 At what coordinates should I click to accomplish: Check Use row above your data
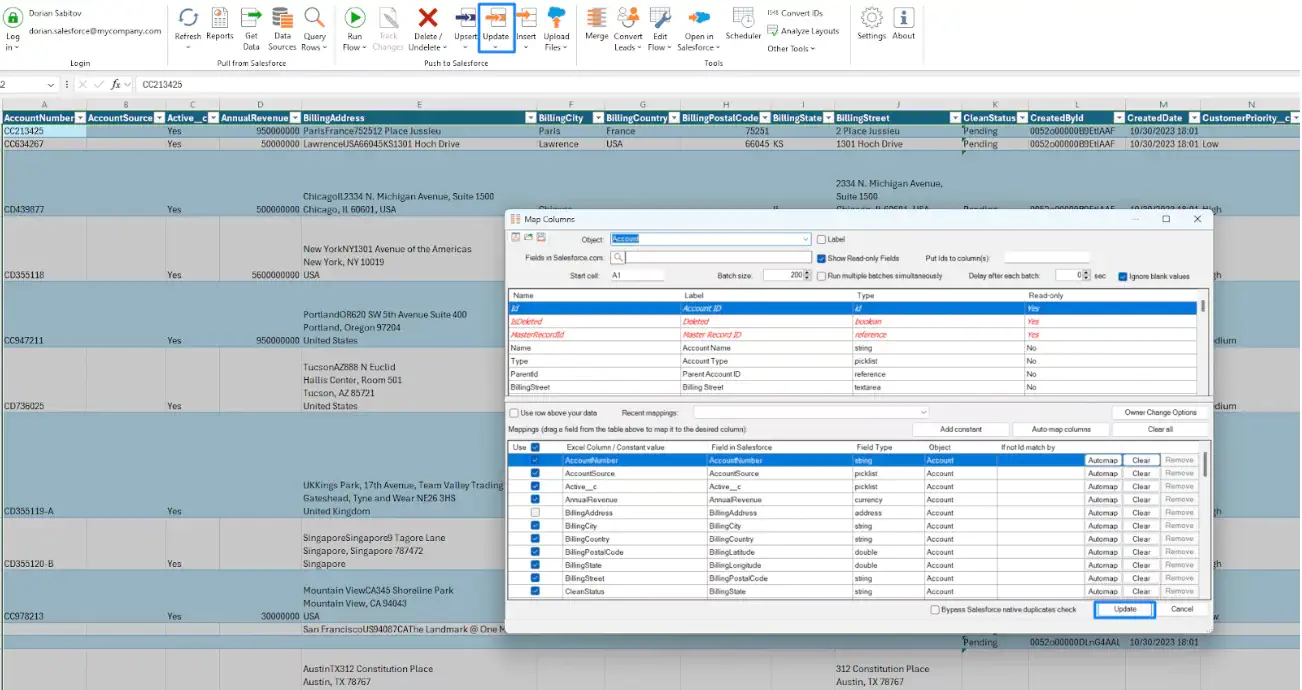tap(514, 412)
